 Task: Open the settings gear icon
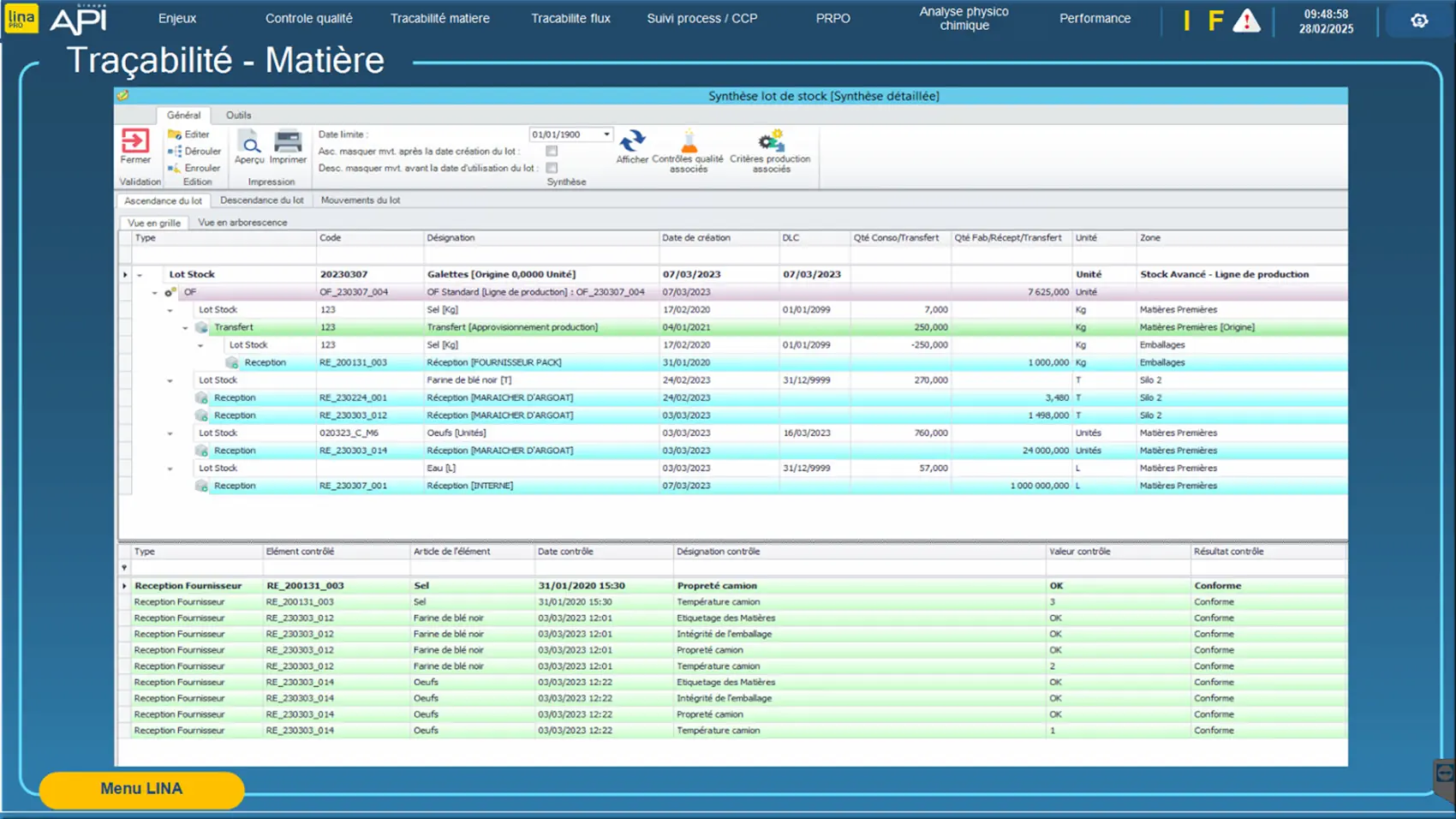pos(1419,21)
